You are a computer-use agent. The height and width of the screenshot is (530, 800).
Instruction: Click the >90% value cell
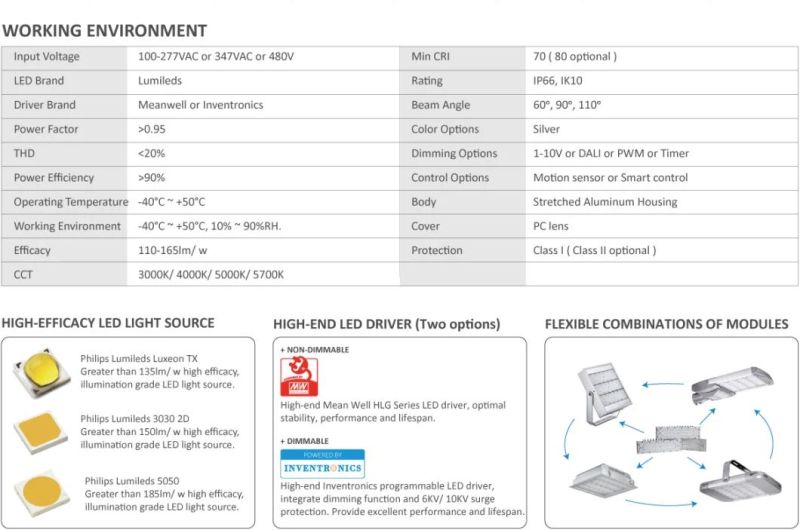click(263, 179)
